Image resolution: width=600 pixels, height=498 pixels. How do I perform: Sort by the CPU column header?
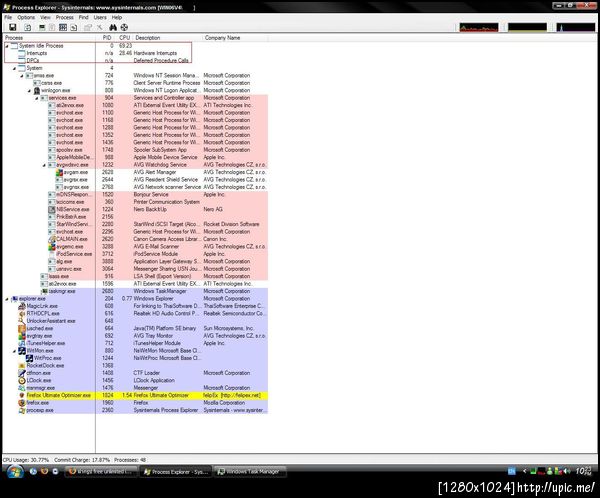(x=125, y=38)
